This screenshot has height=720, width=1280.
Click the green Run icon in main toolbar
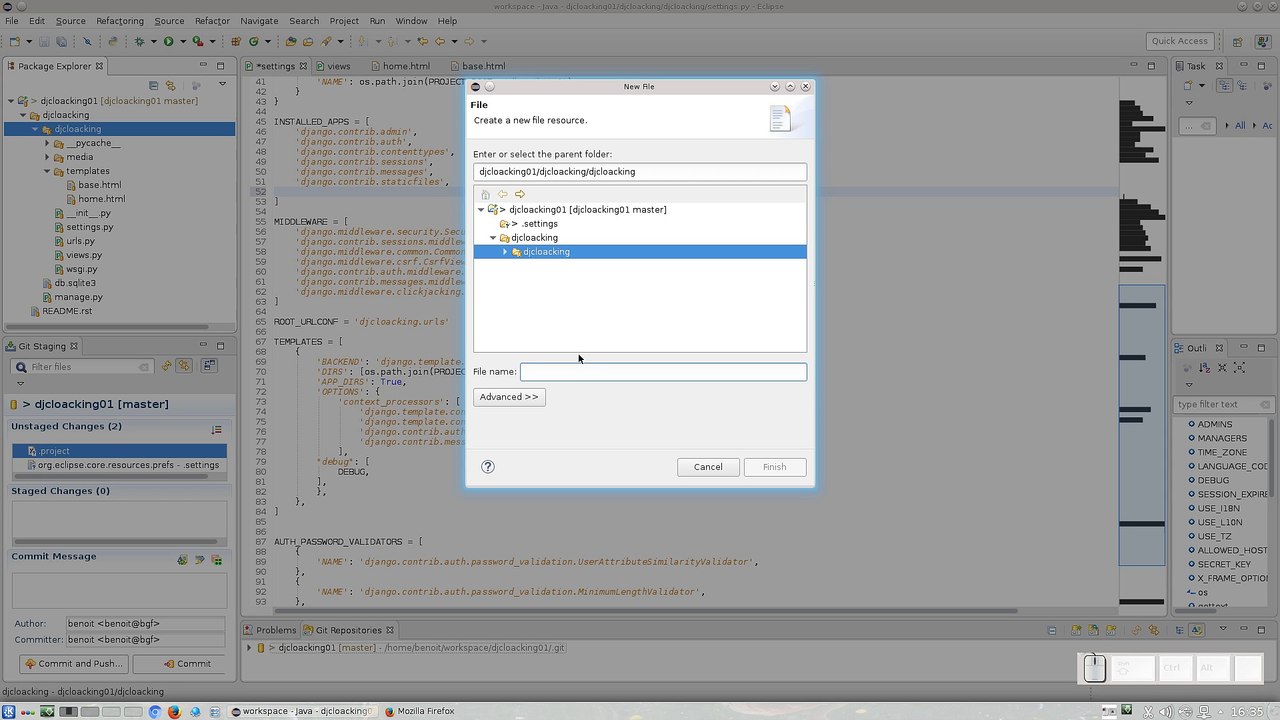[168, 41]
